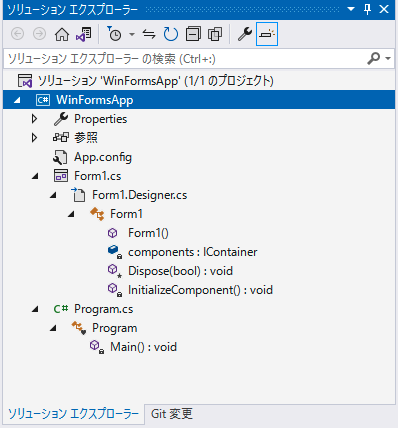Open the search options dropdown arrow
This screenshot has height=428, width=398.
(388, 59)
